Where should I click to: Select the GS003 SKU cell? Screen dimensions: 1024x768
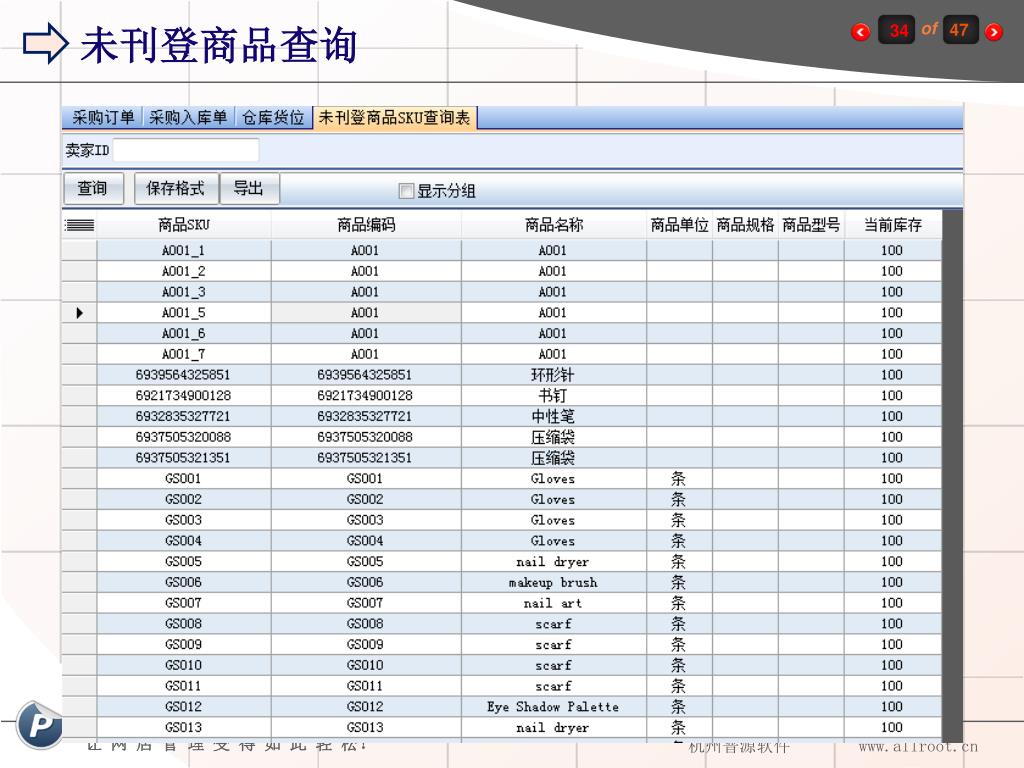(184, 520)
